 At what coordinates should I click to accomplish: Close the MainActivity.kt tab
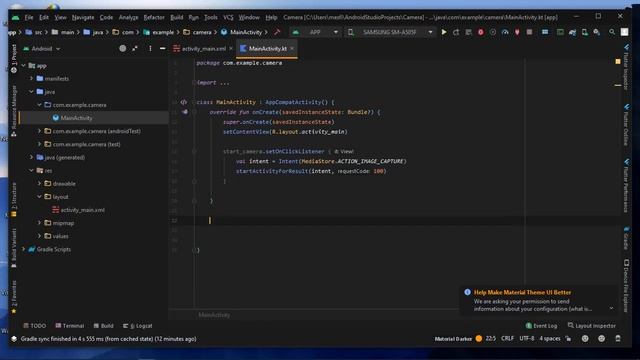tap(292, 49)
